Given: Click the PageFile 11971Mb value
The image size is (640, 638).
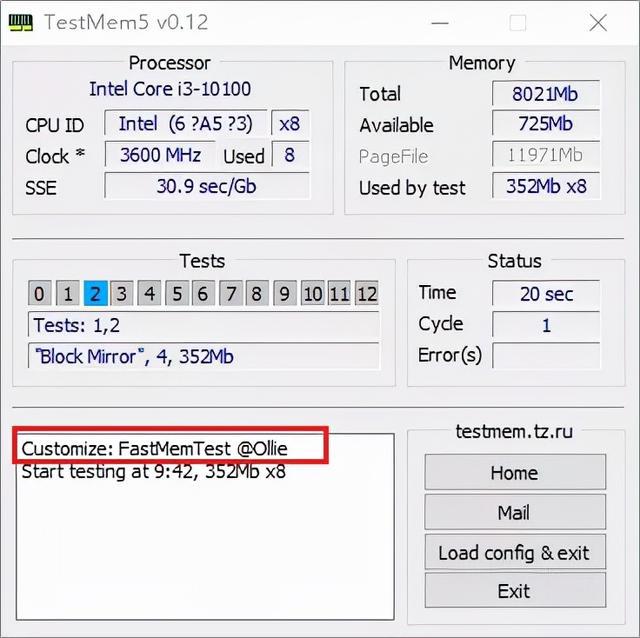Looking at the screenshot, I should (x=546, y=154).
